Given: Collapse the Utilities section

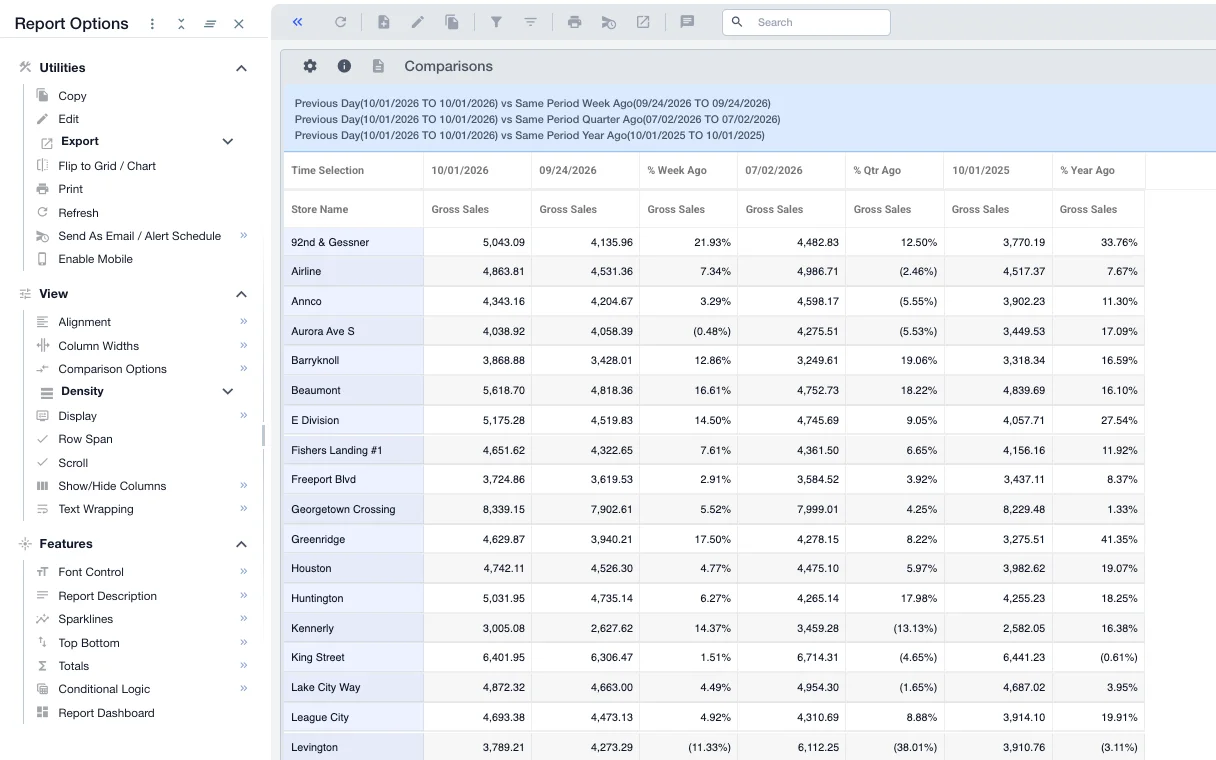Looking at the screenshot, I should pyautogui.click(x=241, y=68).
